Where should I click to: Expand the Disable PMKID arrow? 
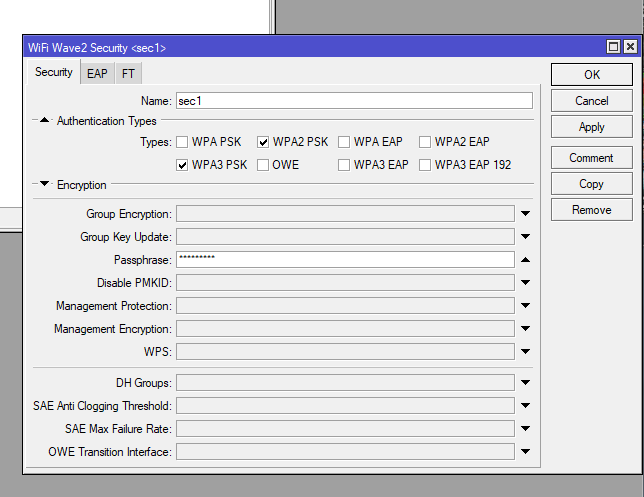click(525, 283)
